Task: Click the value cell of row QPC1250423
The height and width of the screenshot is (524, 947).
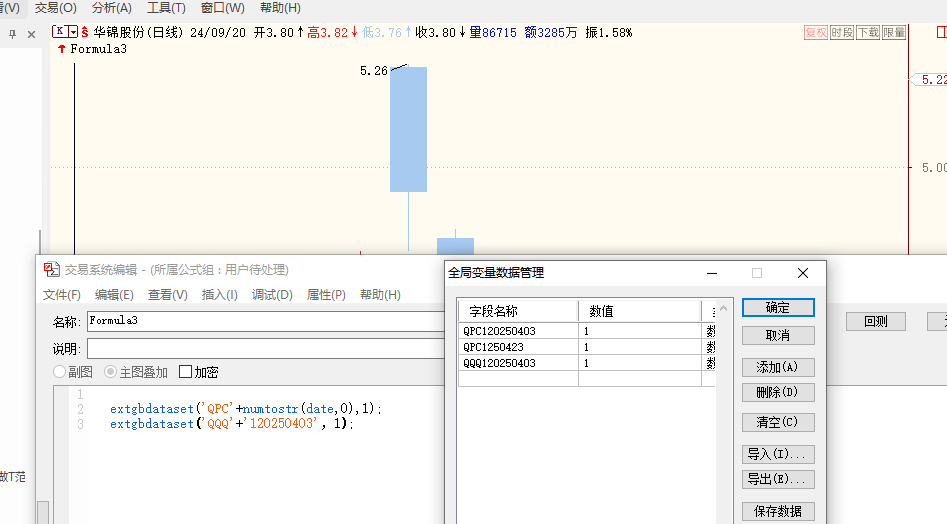Action: point(640,347)
